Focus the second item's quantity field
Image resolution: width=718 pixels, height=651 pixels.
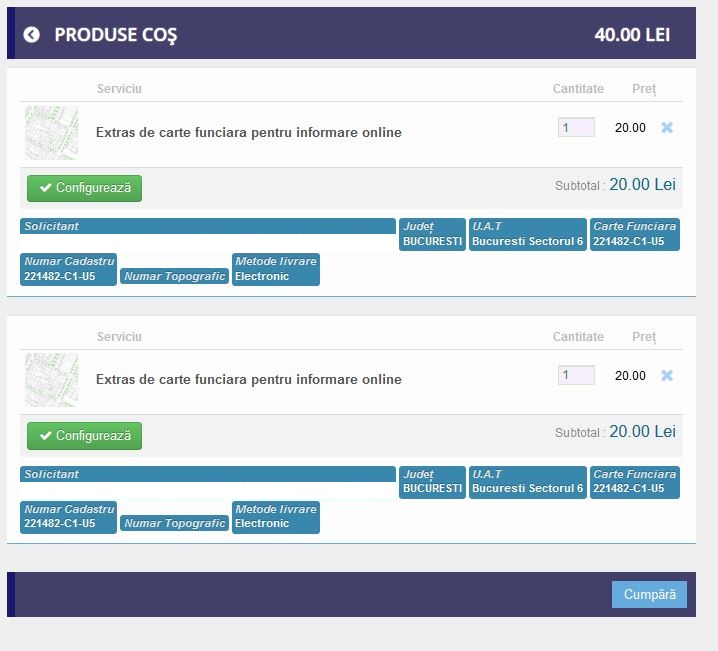coord(576,376)
